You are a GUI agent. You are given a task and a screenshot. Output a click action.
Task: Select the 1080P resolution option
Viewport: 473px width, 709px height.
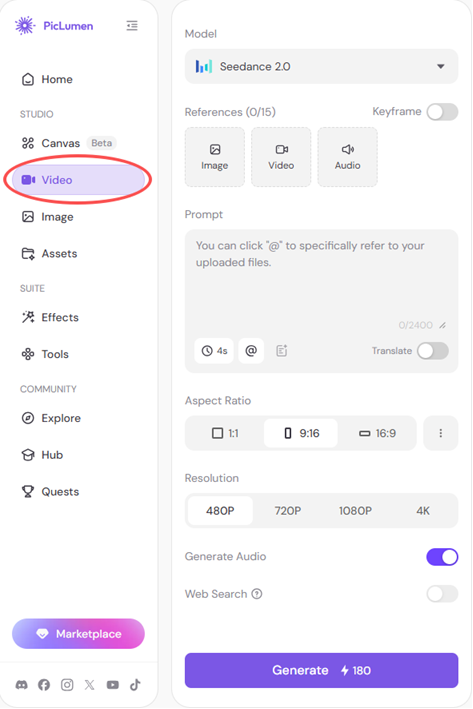pos(355,511)
